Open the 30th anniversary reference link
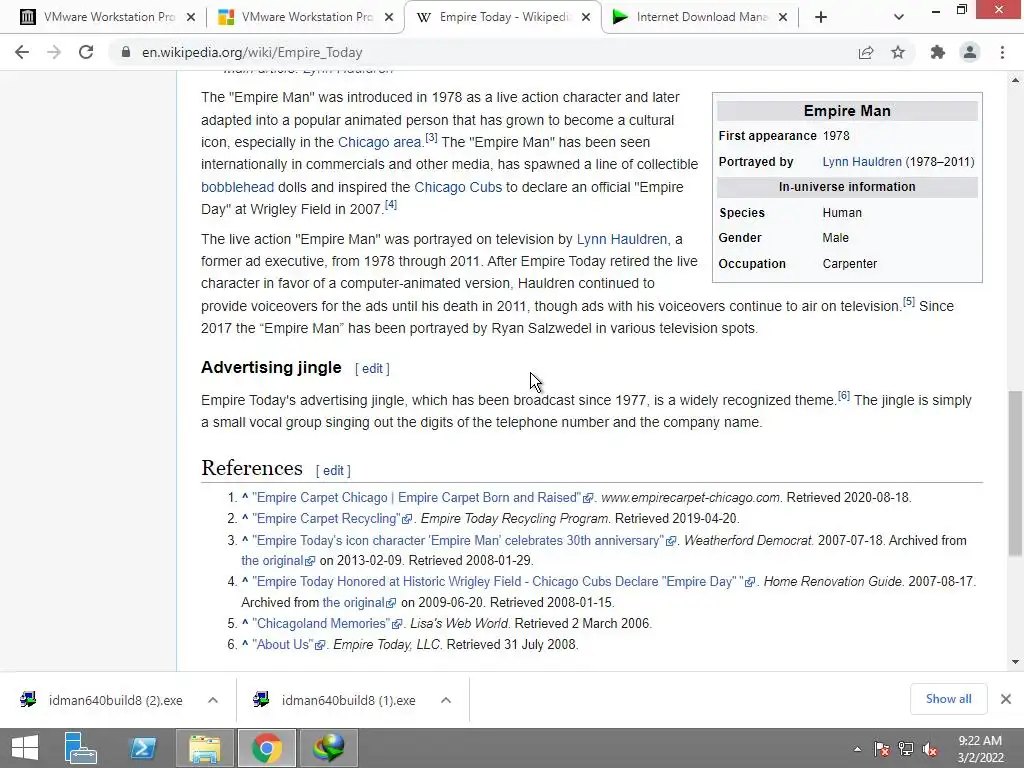 coord(458,541)
